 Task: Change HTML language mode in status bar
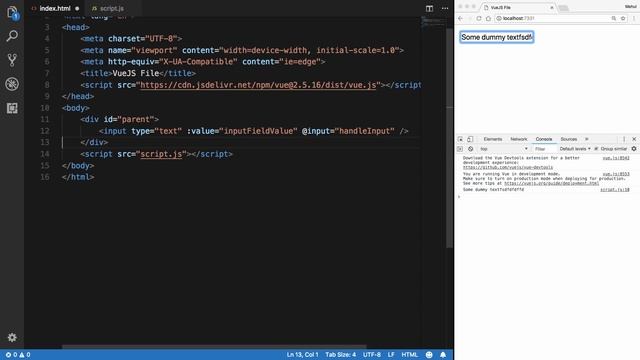point(409,355)
